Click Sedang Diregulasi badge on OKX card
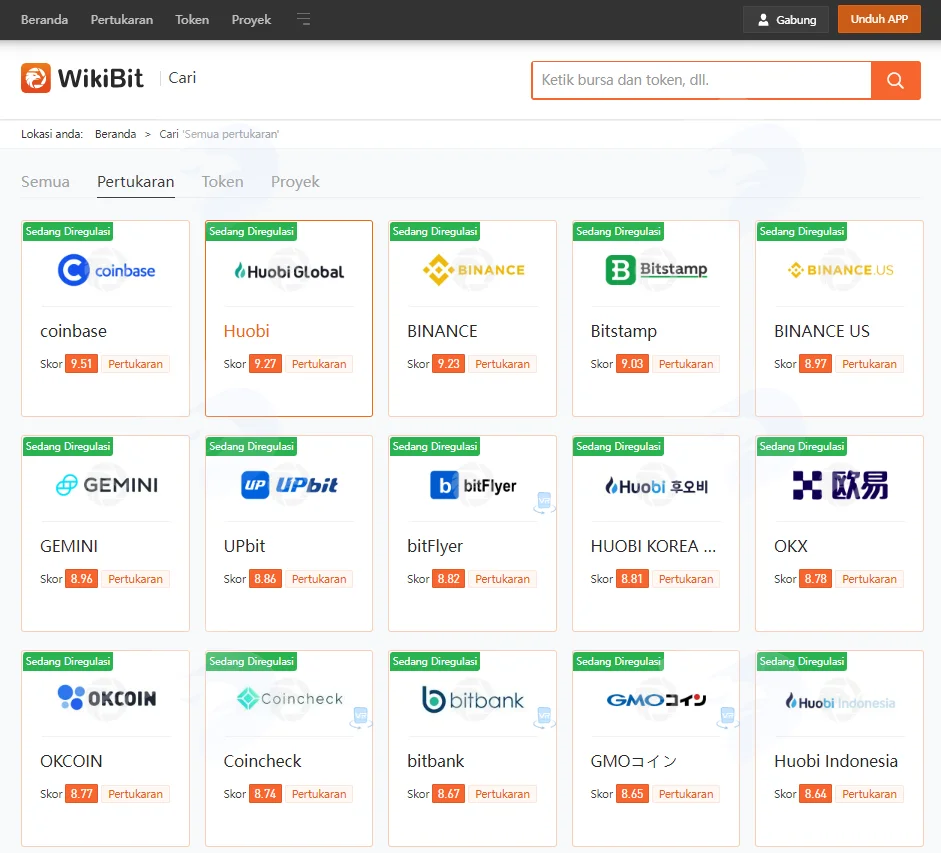This screenshot has width=941, height=853. [x=802, y=446]
